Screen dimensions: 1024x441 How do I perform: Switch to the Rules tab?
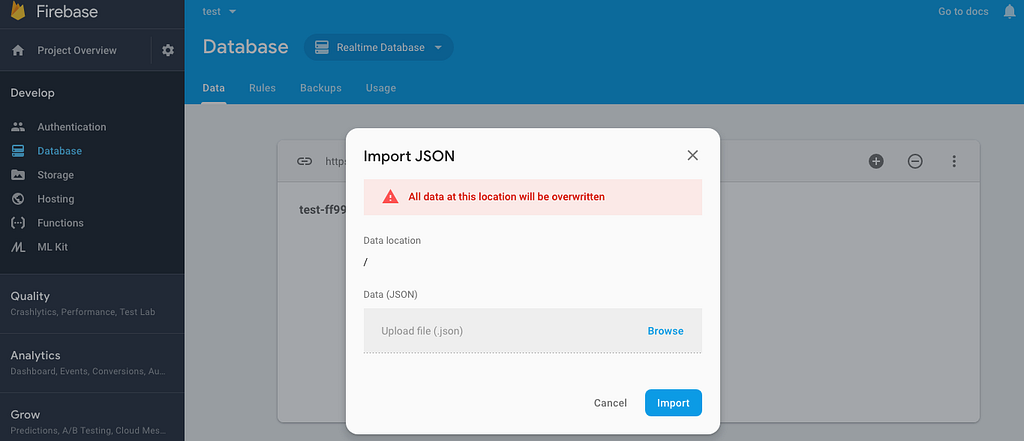262,88
